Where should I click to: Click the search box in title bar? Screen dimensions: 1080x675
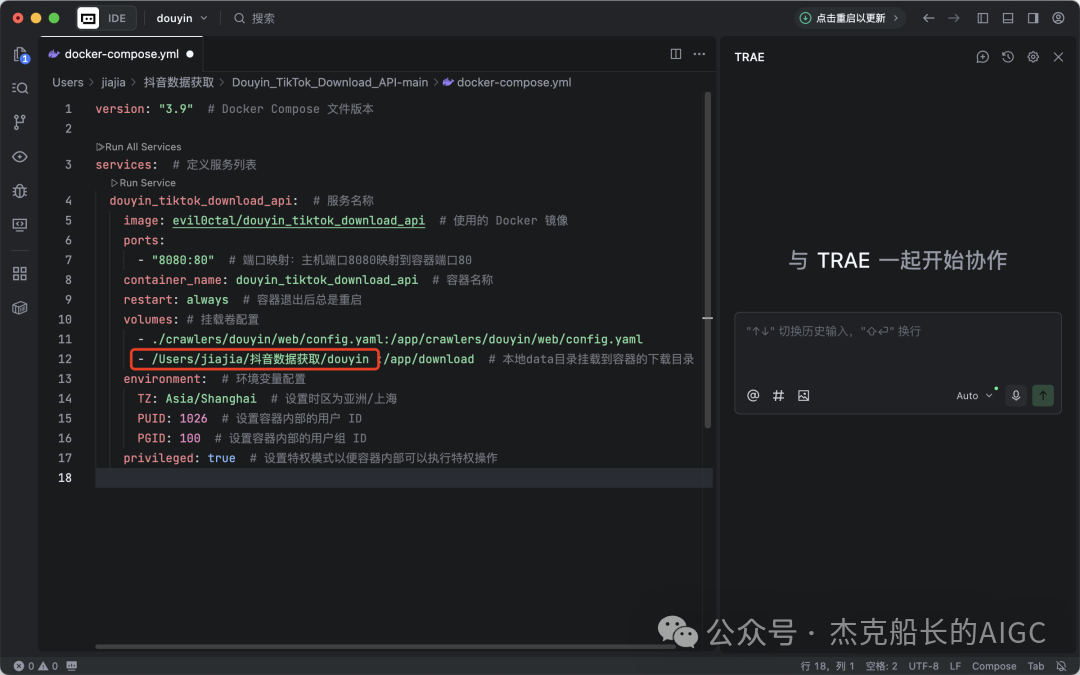pyautogui.click(x=255, y=19)
